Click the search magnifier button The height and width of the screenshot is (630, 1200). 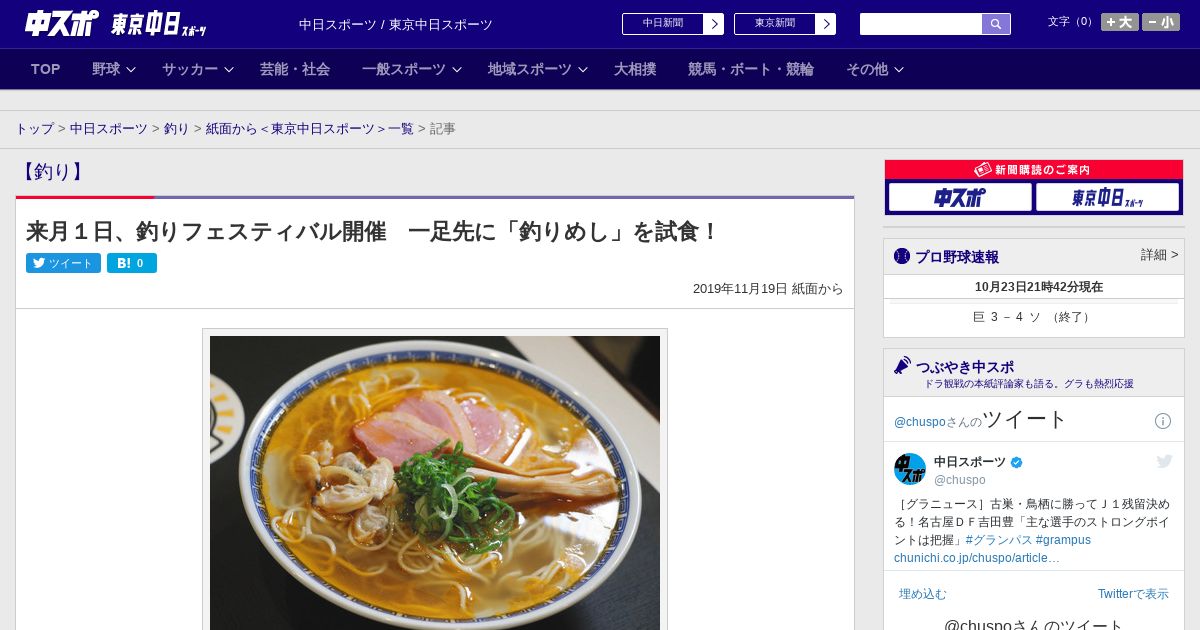pos(996,24)
